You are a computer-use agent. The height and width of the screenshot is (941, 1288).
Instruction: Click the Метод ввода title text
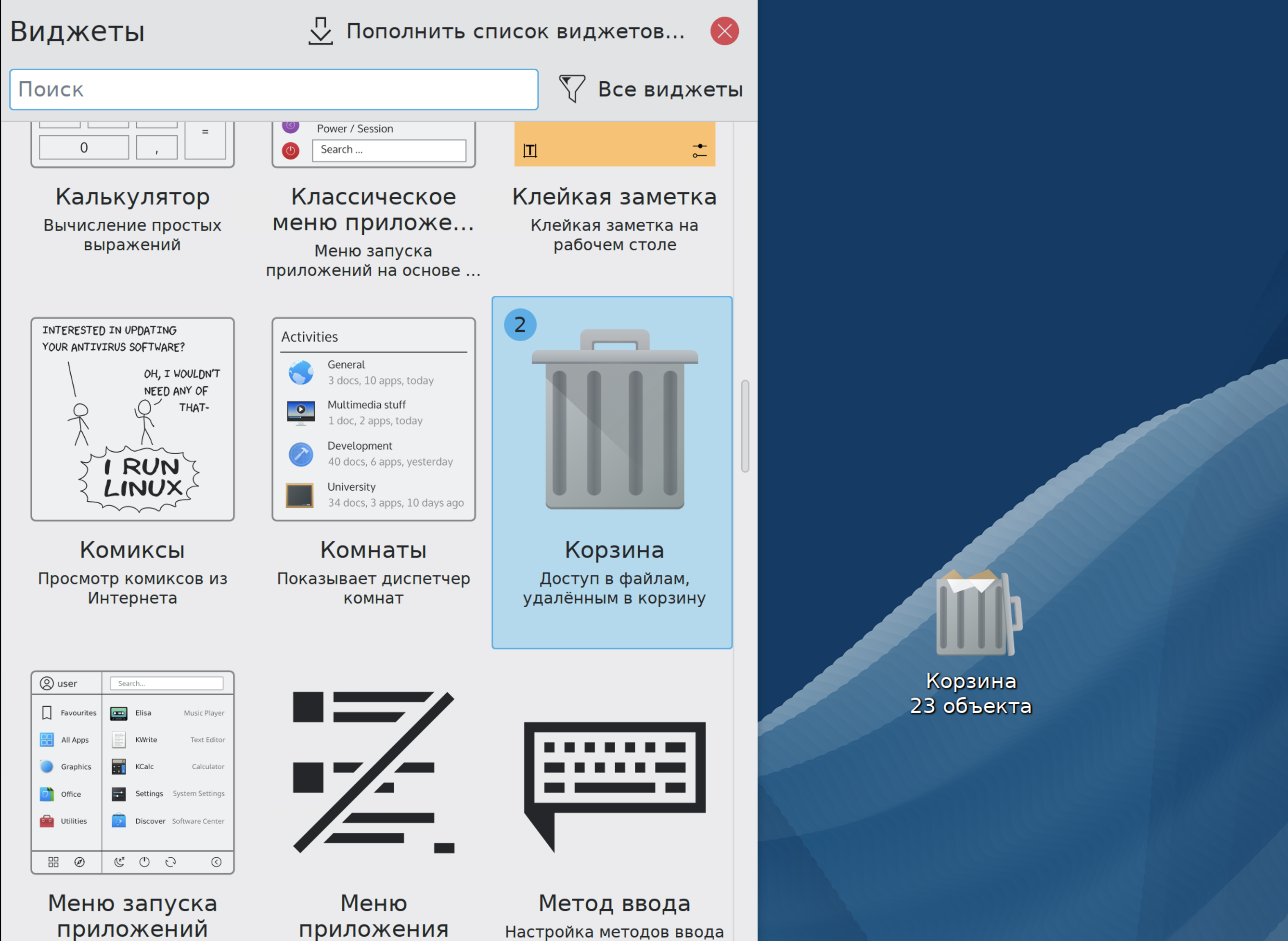click(x=614, y=903)
